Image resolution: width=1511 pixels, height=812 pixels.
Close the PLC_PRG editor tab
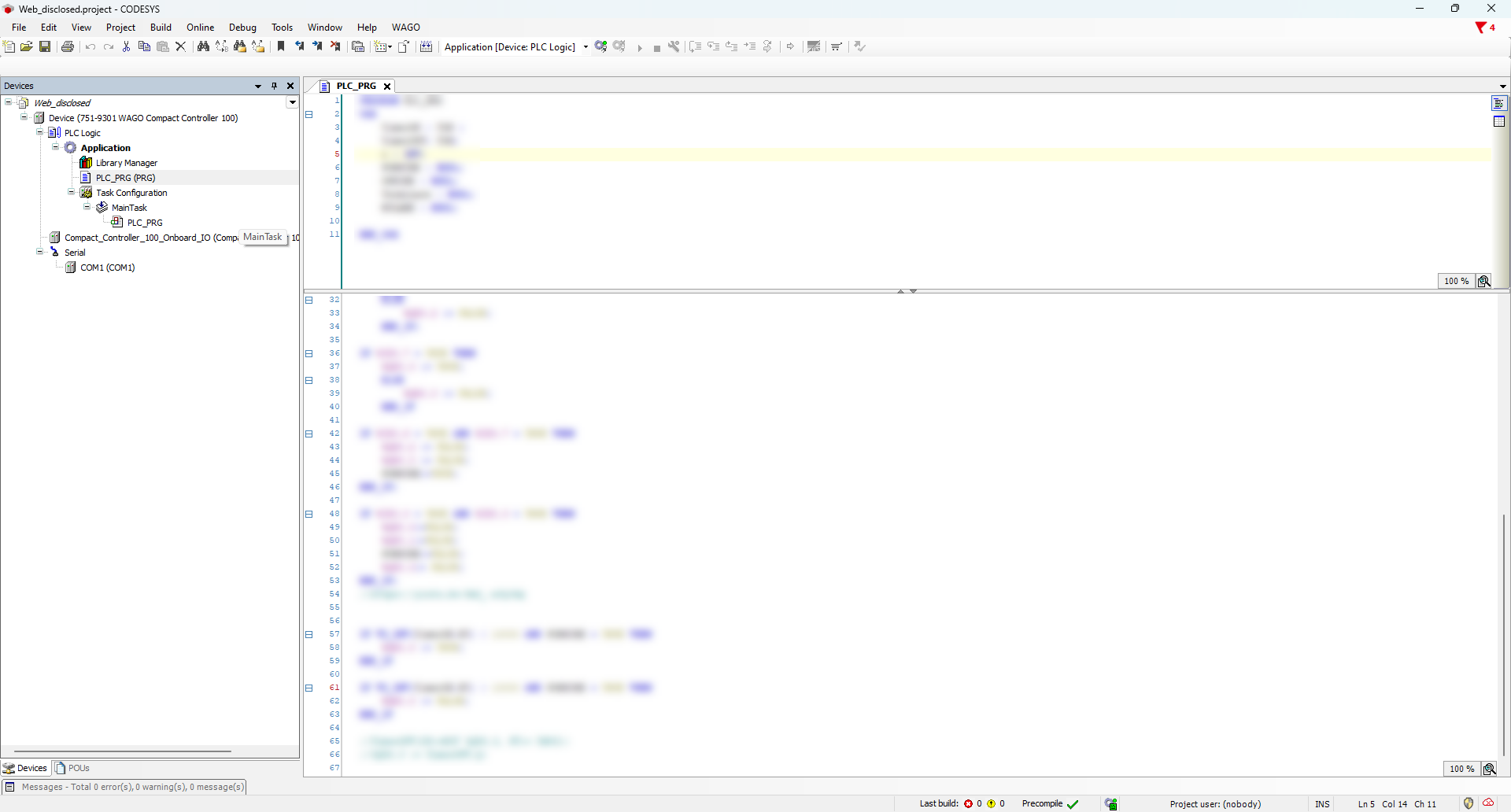[x=387, y=87]
